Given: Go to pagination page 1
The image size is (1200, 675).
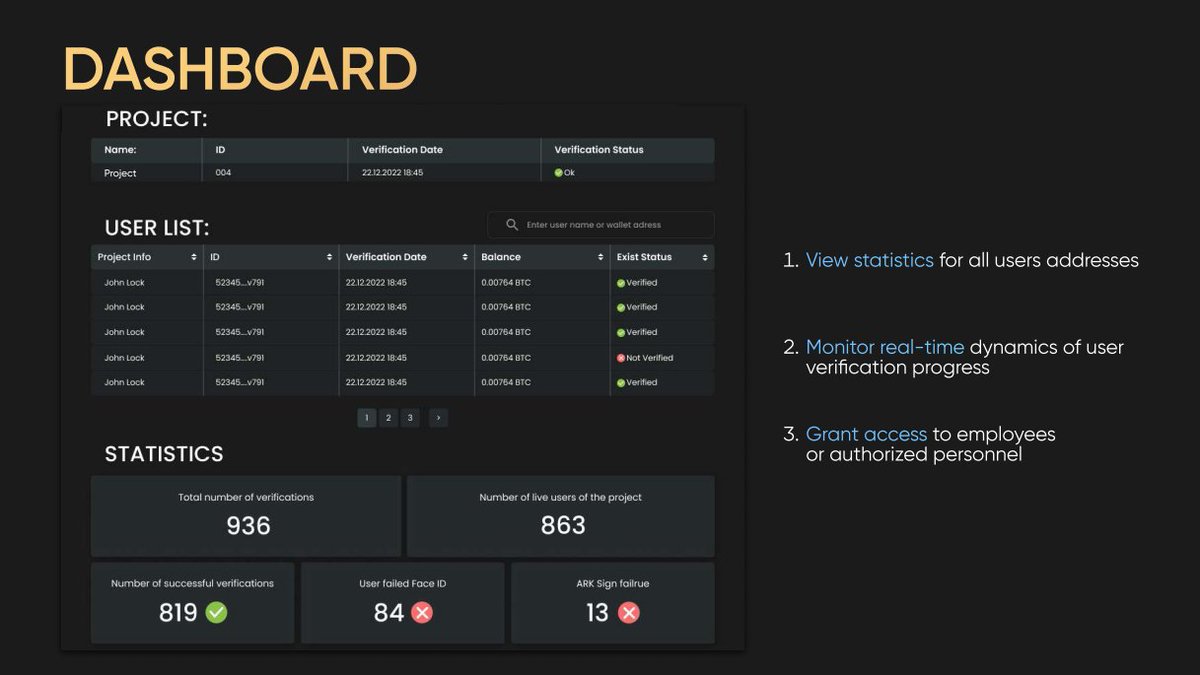Looking at the screenshot, I should [367, 418].
